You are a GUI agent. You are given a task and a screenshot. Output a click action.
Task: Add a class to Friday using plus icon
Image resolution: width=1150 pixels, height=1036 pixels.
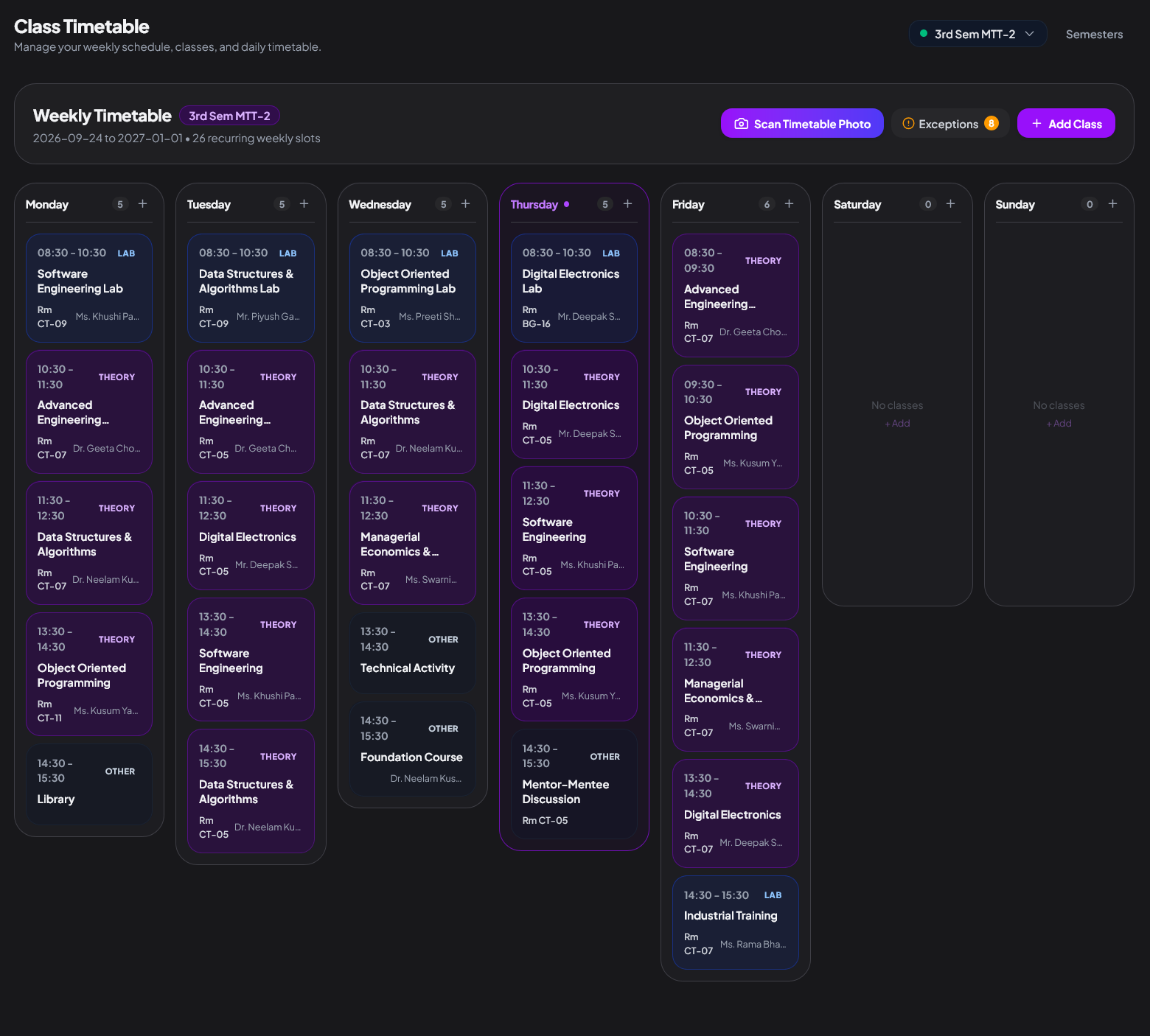(790, 204)
